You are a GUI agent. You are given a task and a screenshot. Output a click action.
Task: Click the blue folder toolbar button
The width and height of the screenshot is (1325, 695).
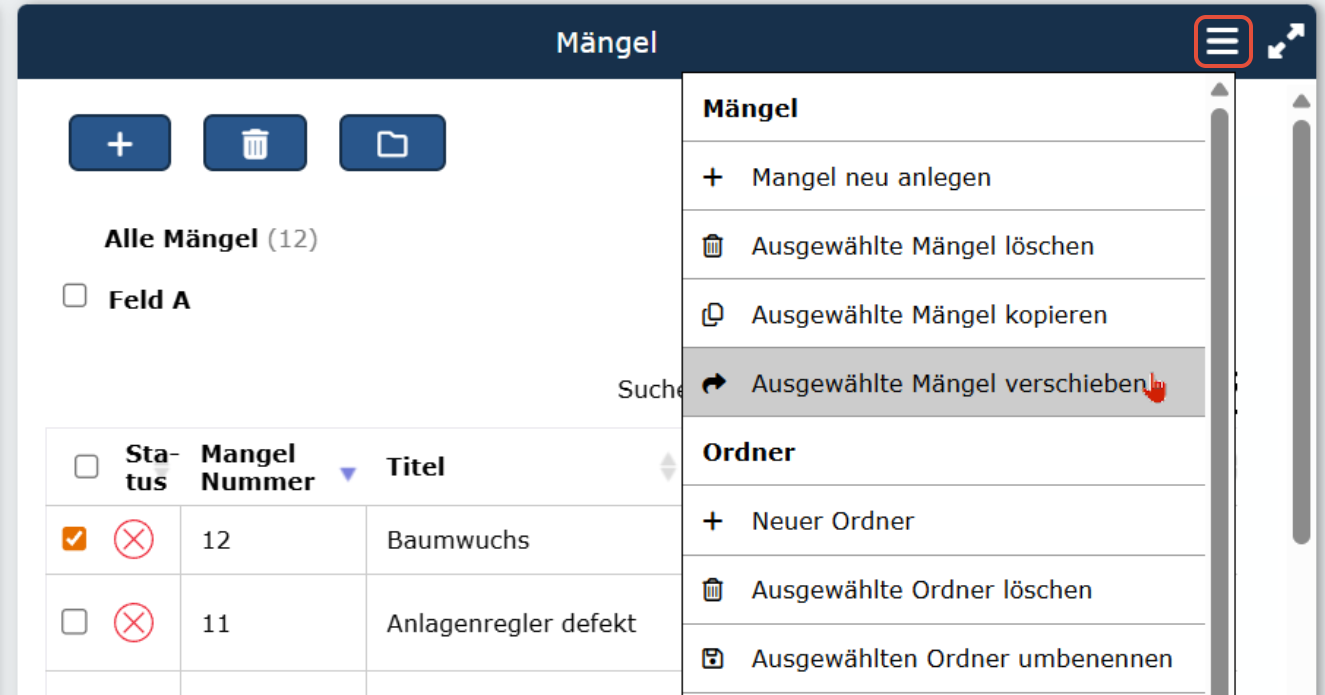392,143
